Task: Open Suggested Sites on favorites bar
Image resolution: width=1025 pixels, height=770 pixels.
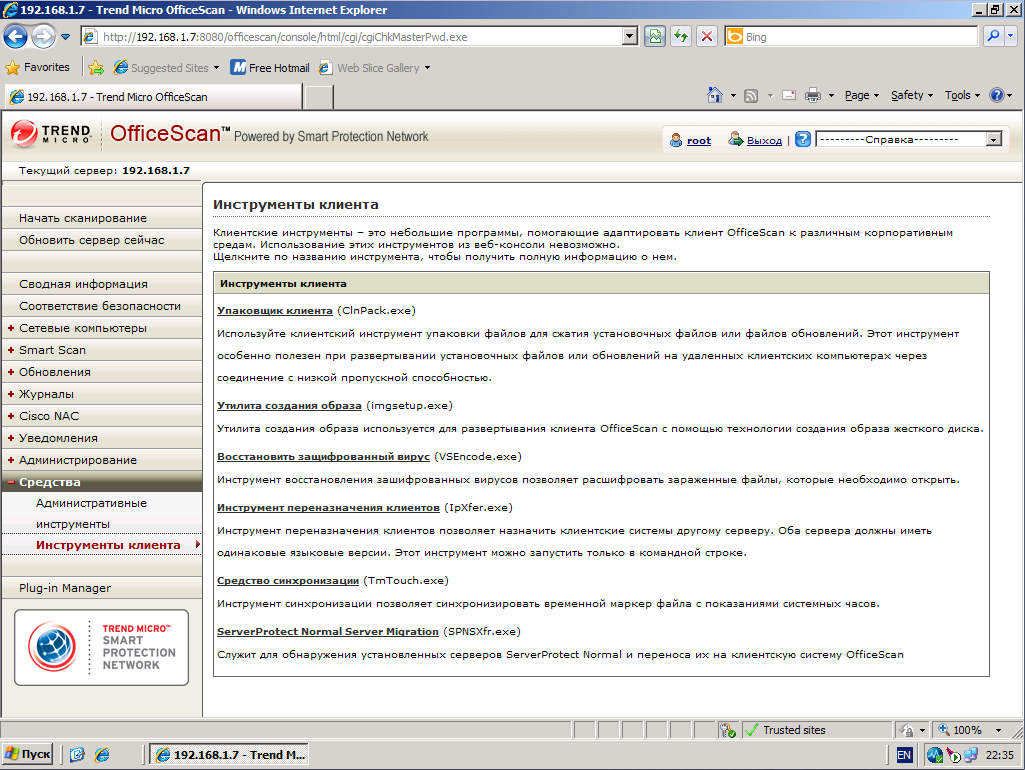Action: (166, 67)
